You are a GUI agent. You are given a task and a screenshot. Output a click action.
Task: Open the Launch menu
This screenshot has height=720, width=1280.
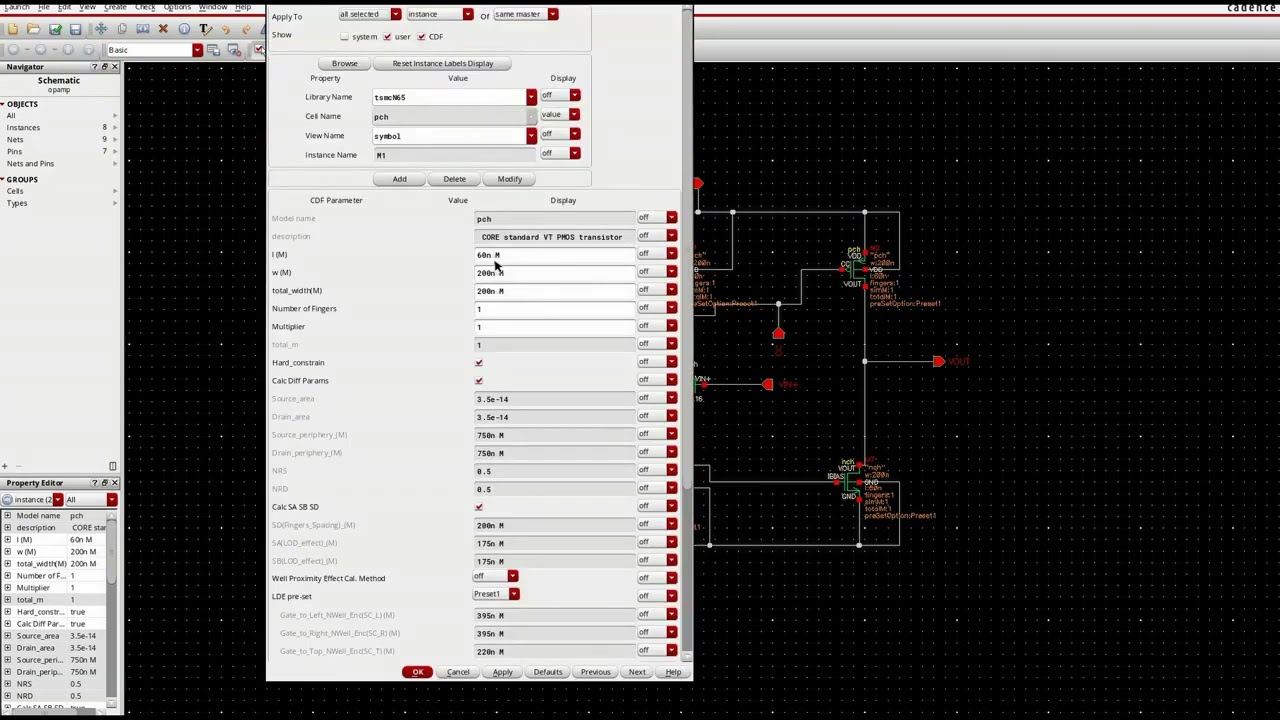17,7
